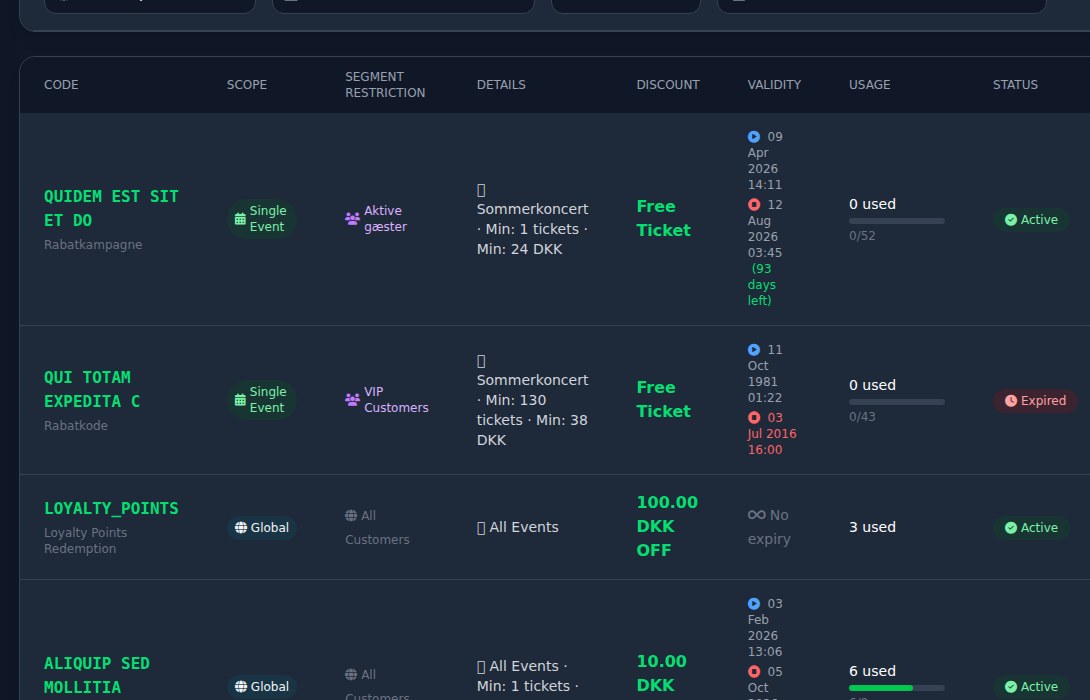Click the 0/52 usage progress bar

[897, 221]
